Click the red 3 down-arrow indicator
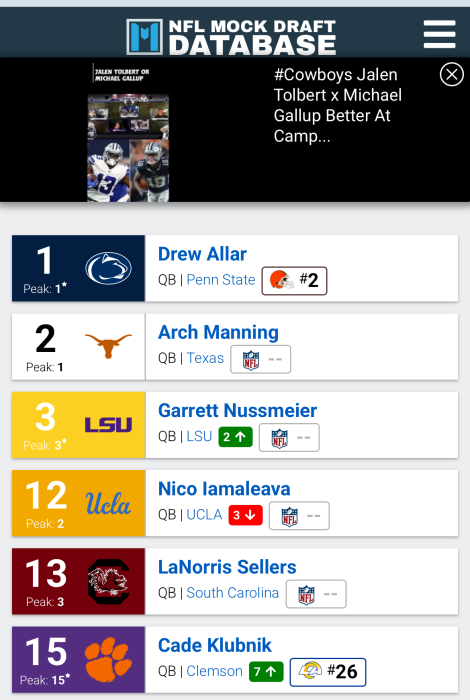Image resolution: width=470 pixels, height=700 pixels. 245,515
